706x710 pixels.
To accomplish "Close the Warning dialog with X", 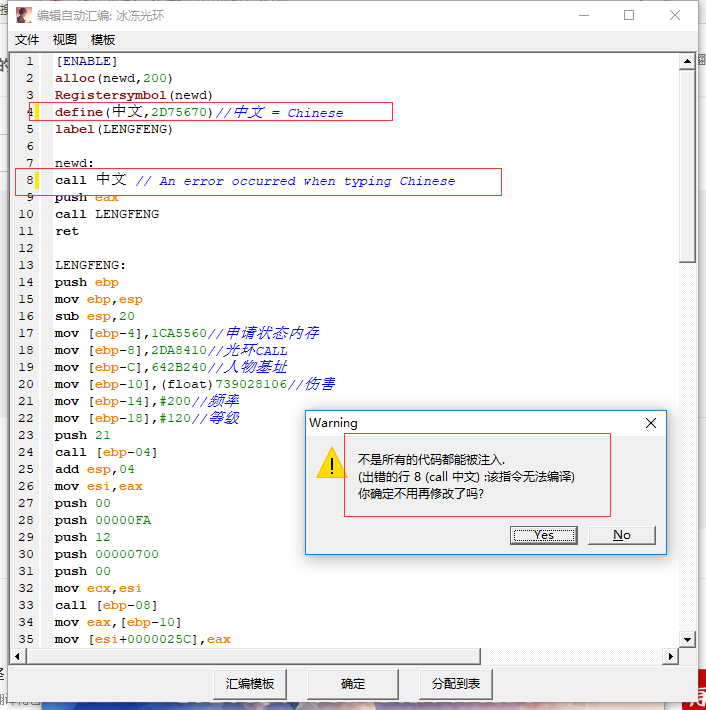I will (x=651, y=423).
